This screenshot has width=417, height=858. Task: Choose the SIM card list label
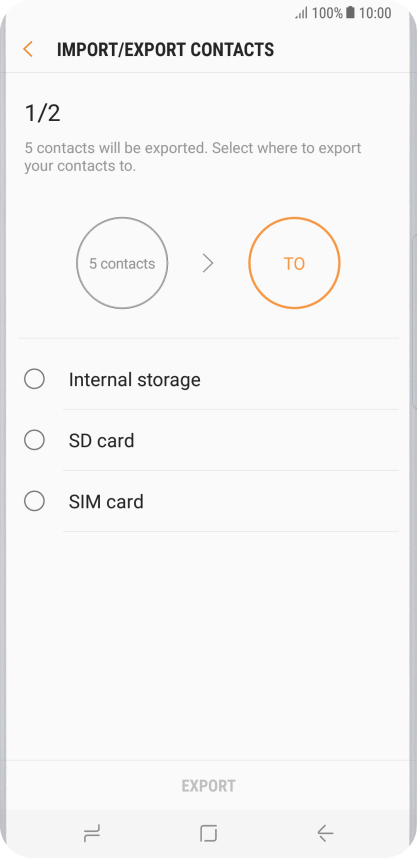tap(106, 502)
